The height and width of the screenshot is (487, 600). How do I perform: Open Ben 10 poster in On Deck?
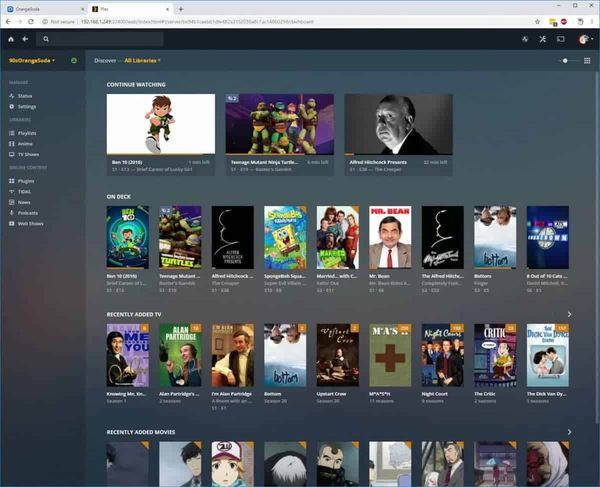click(128, 237)
